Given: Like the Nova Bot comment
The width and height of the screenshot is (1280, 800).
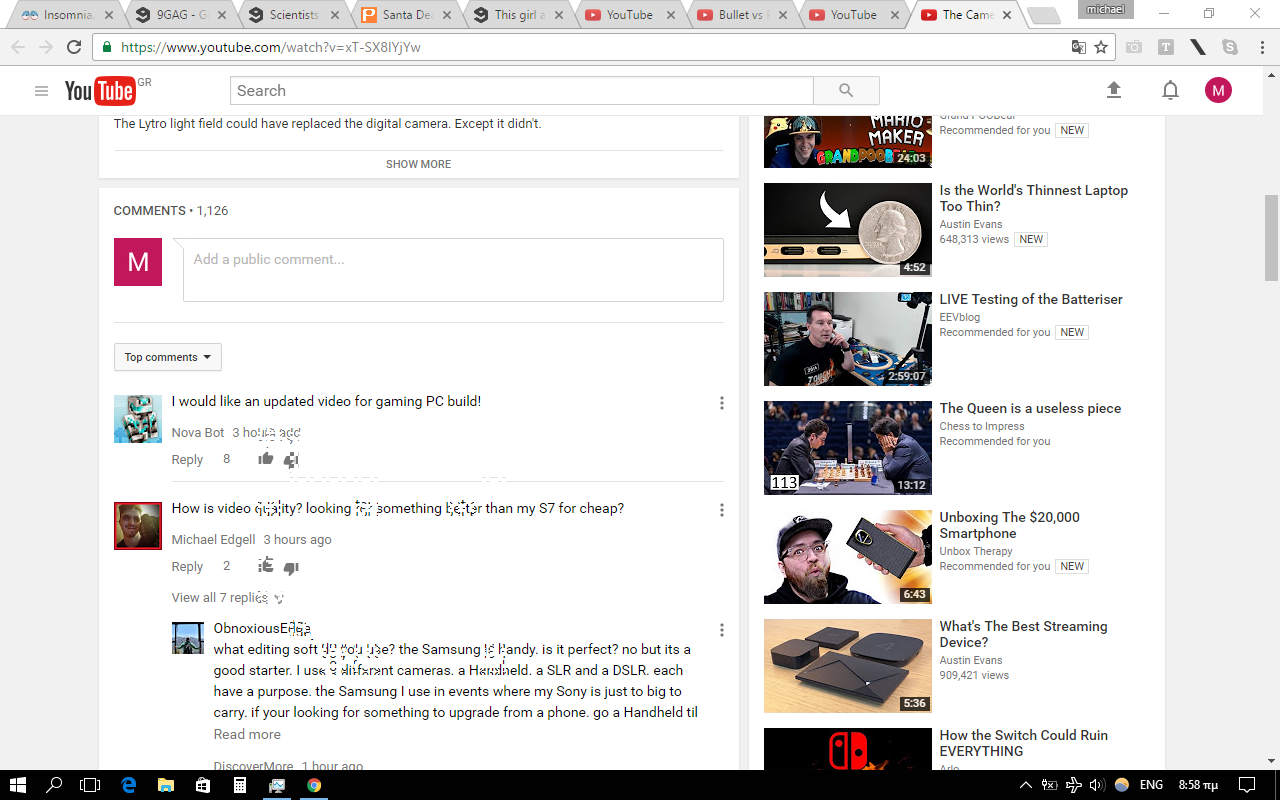Looking at the screenshot, I should click(x=266, y=459).
